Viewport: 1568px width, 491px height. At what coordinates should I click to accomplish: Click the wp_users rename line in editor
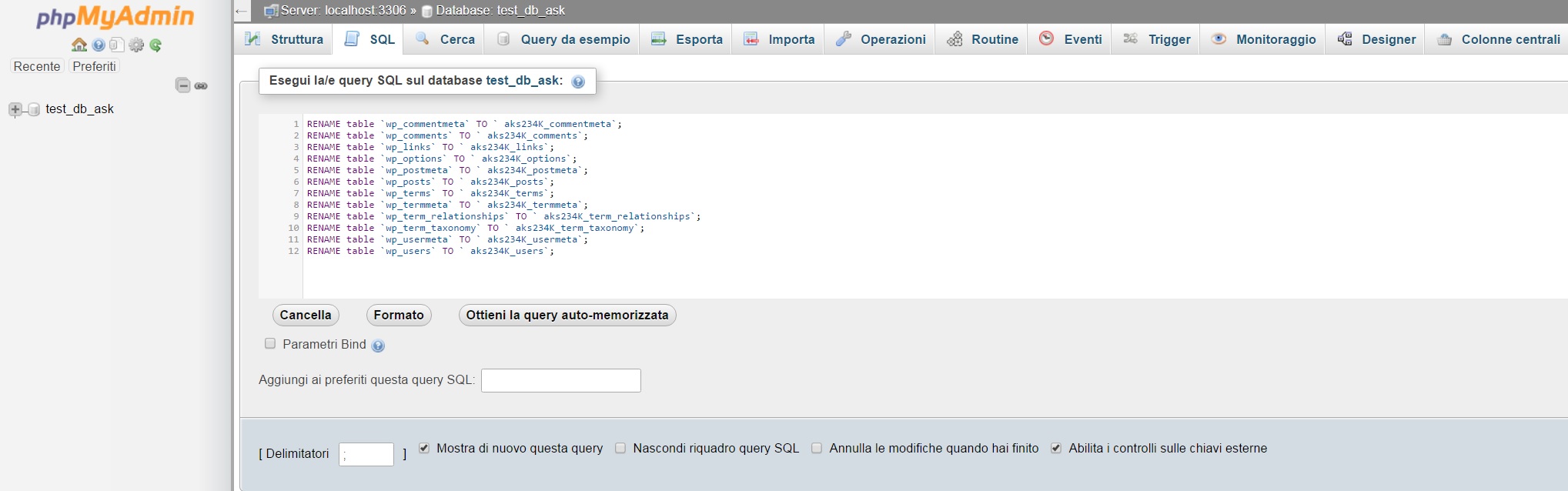click(x=430, y=251)
